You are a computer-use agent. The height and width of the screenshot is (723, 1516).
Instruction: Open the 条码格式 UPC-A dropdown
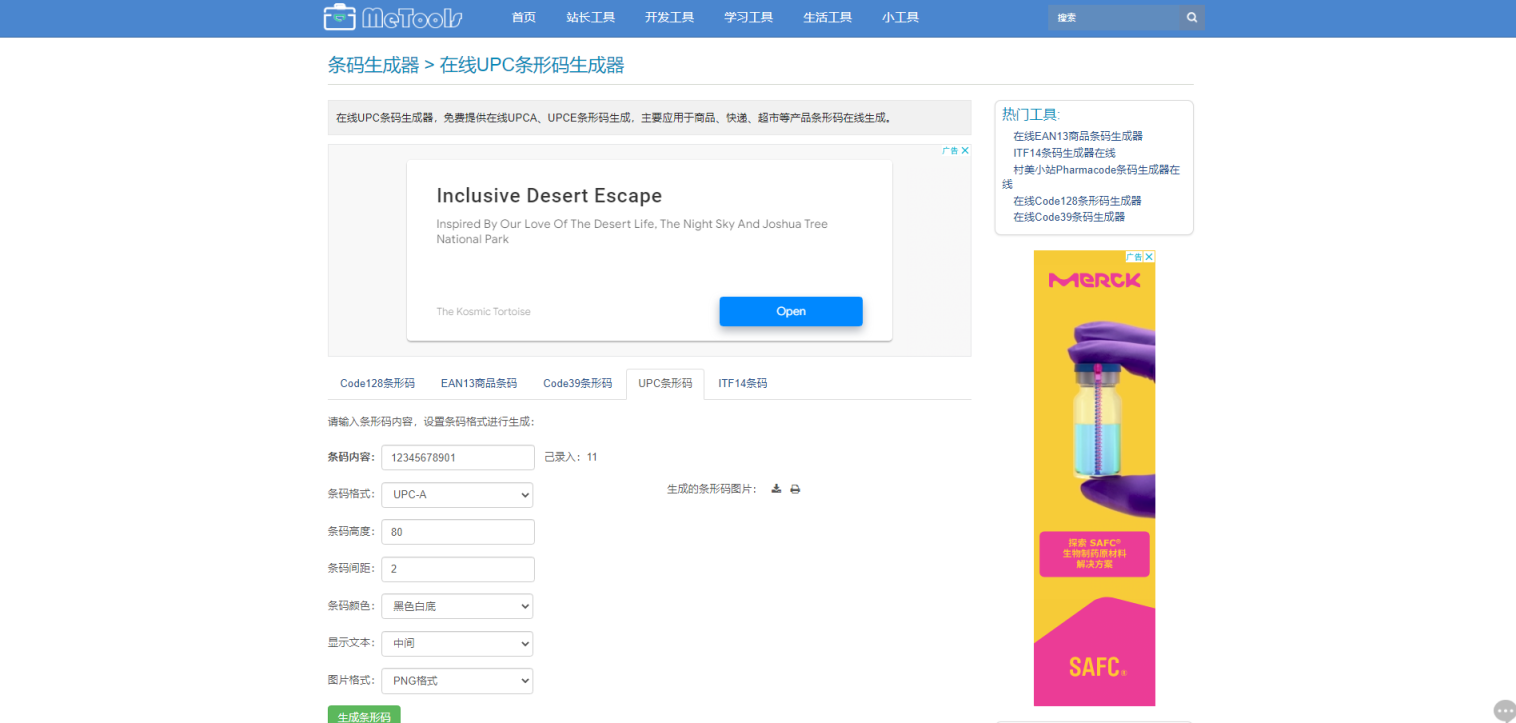(x=457, y=495)
